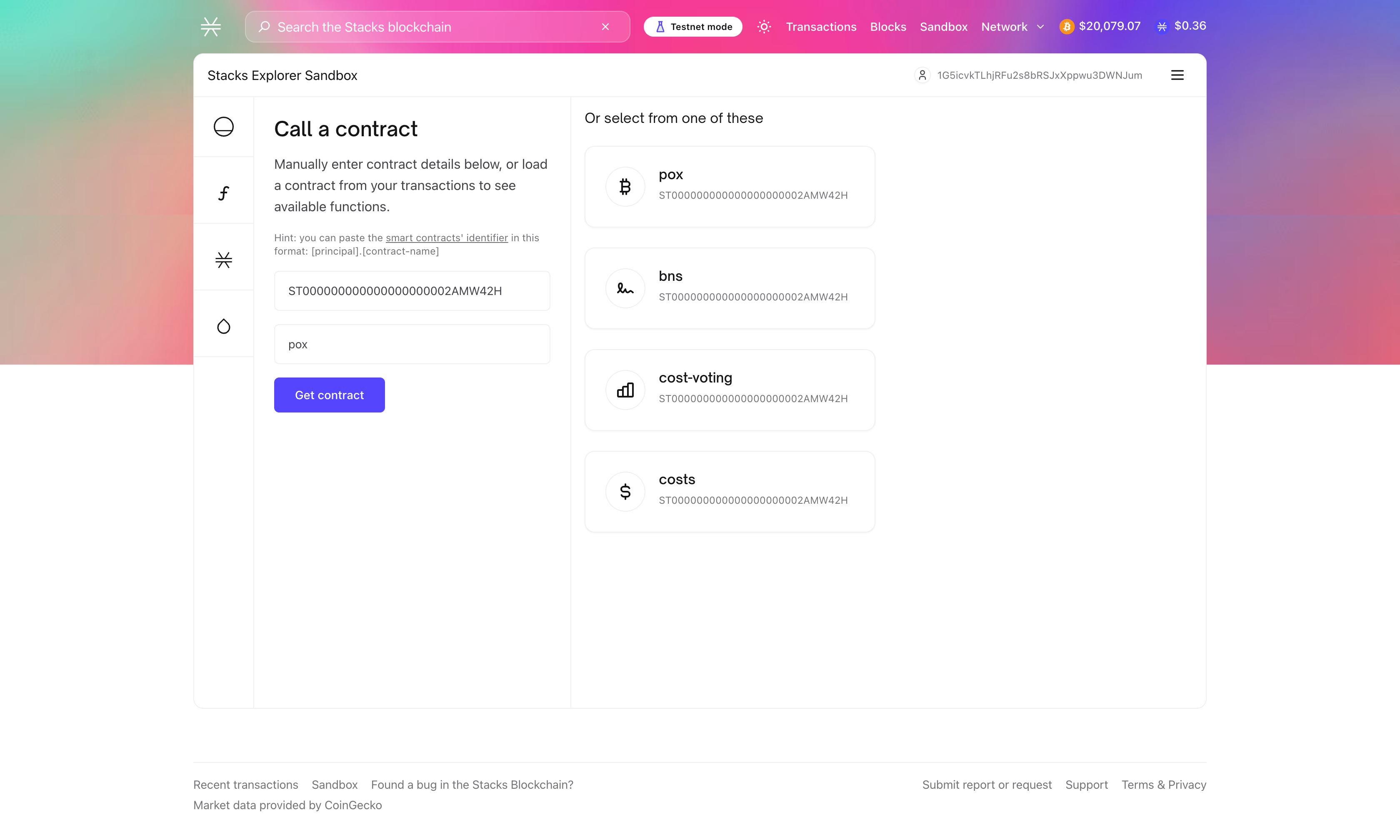1400x840 pixels.
Task: Open the STX transfer sidebar icon
Action: tap(223, 260)
